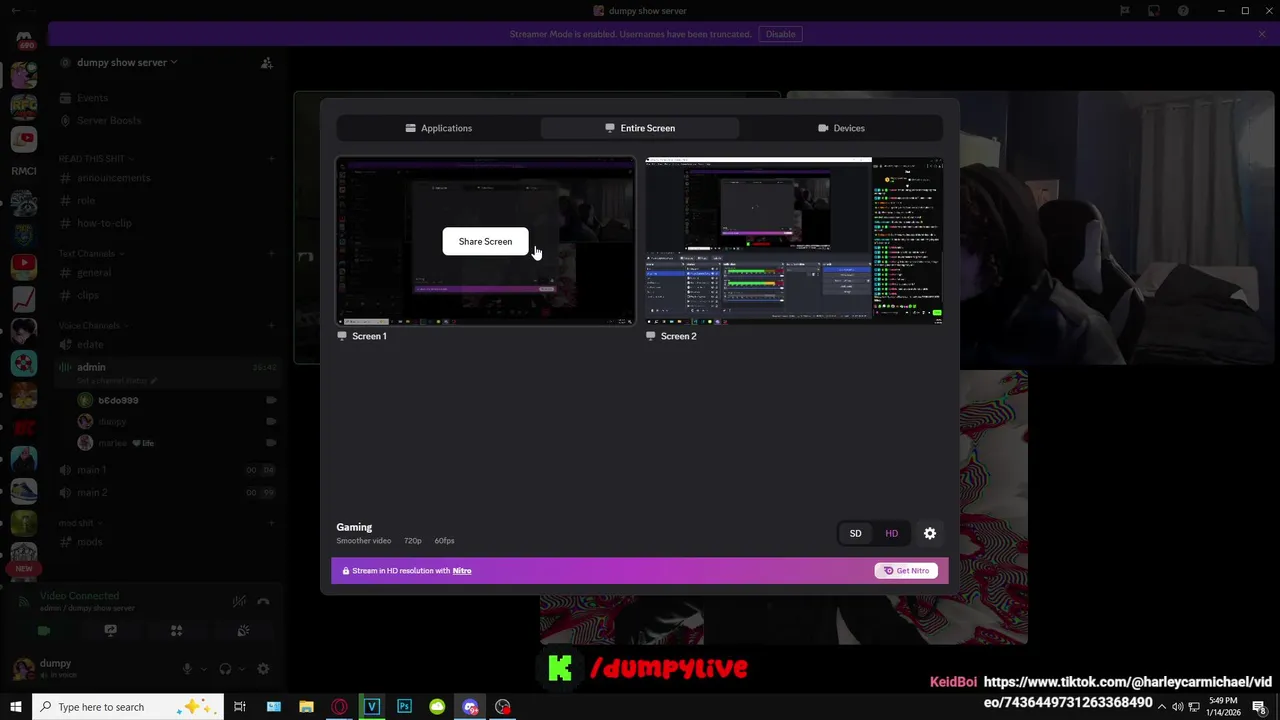Disconnect from the voice call
The height and width of the screenshot is (720, 1280).
pos(263,601)
